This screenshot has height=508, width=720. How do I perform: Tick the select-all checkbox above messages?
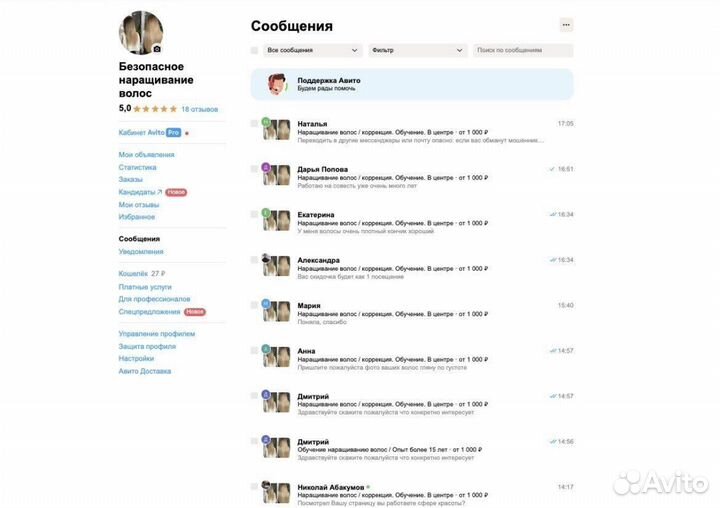(254, 51)
